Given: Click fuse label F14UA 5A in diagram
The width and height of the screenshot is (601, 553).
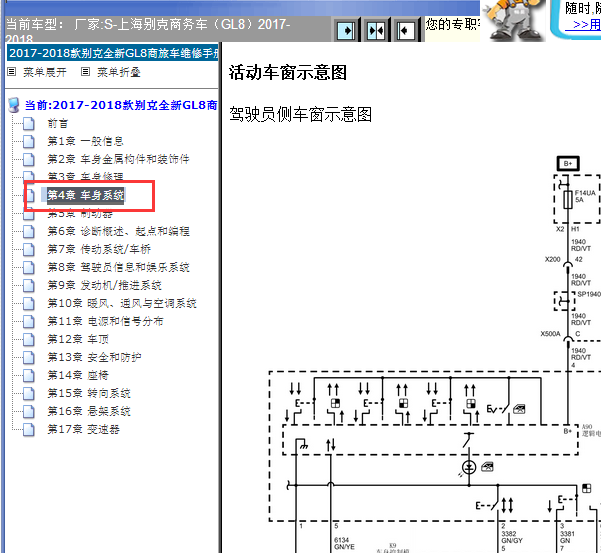Looking at the screenshot, I should pos(585,196).
